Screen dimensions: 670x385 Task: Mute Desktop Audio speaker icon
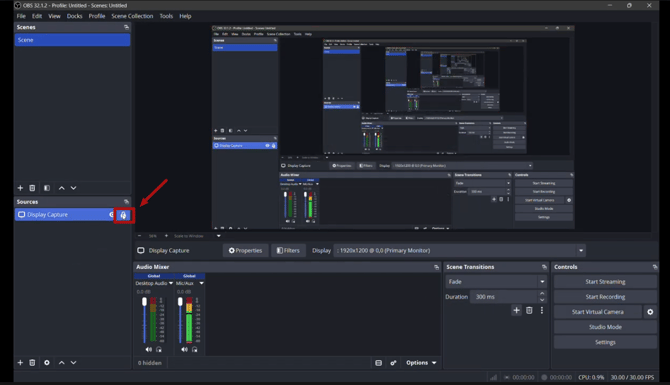click(148, 350)
